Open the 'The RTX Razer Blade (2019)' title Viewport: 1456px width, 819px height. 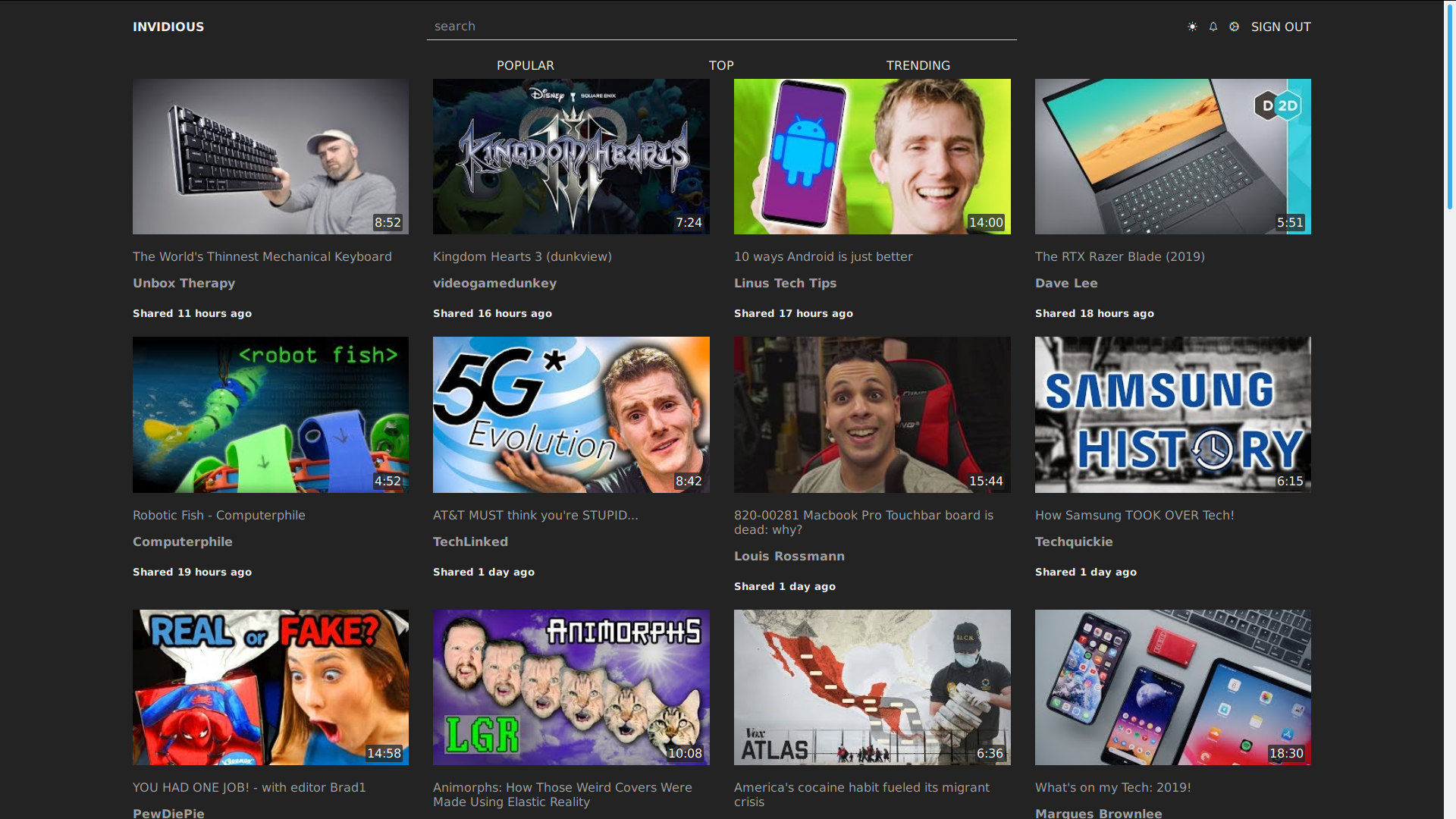click(1119, 256)
